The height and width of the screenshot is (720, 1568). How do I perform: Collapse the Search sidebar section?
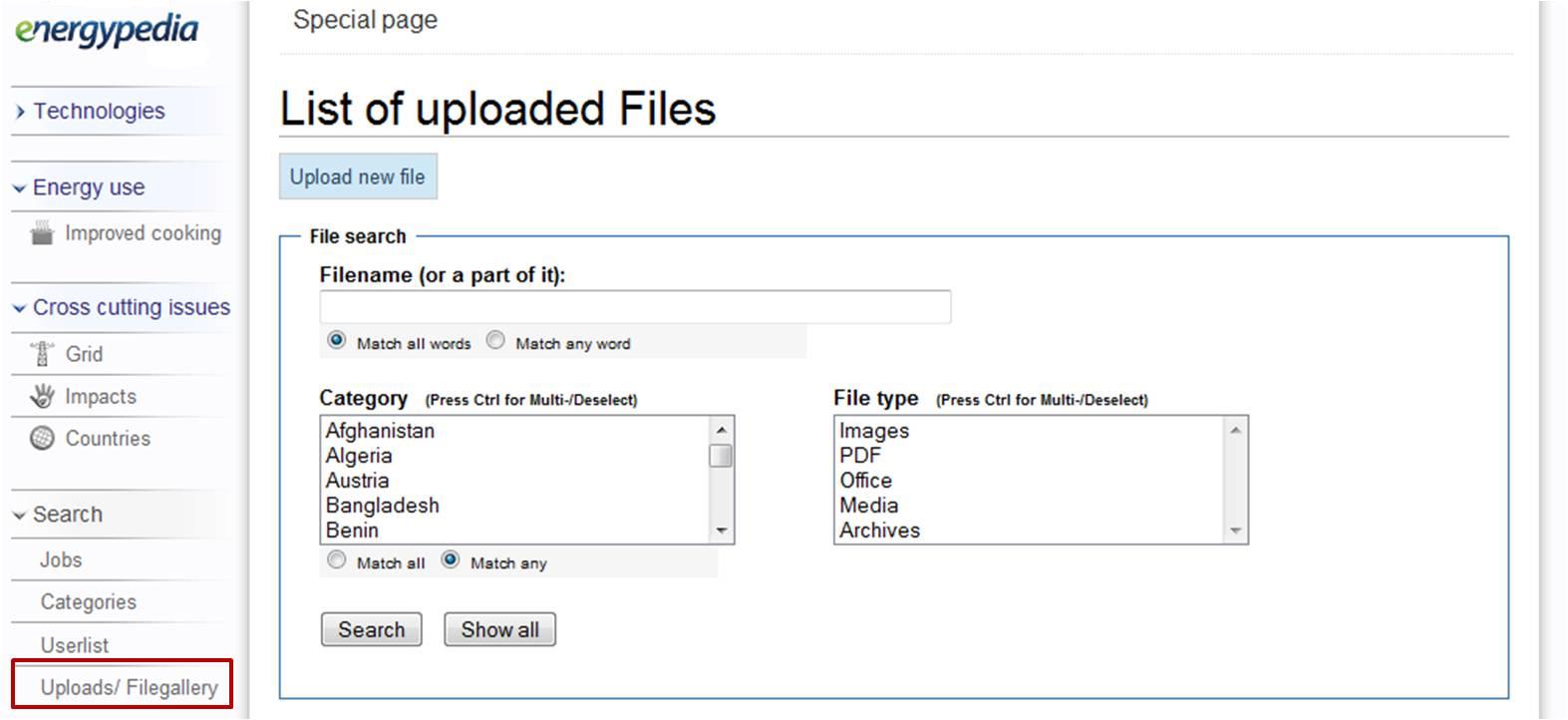tap(67, 515)
